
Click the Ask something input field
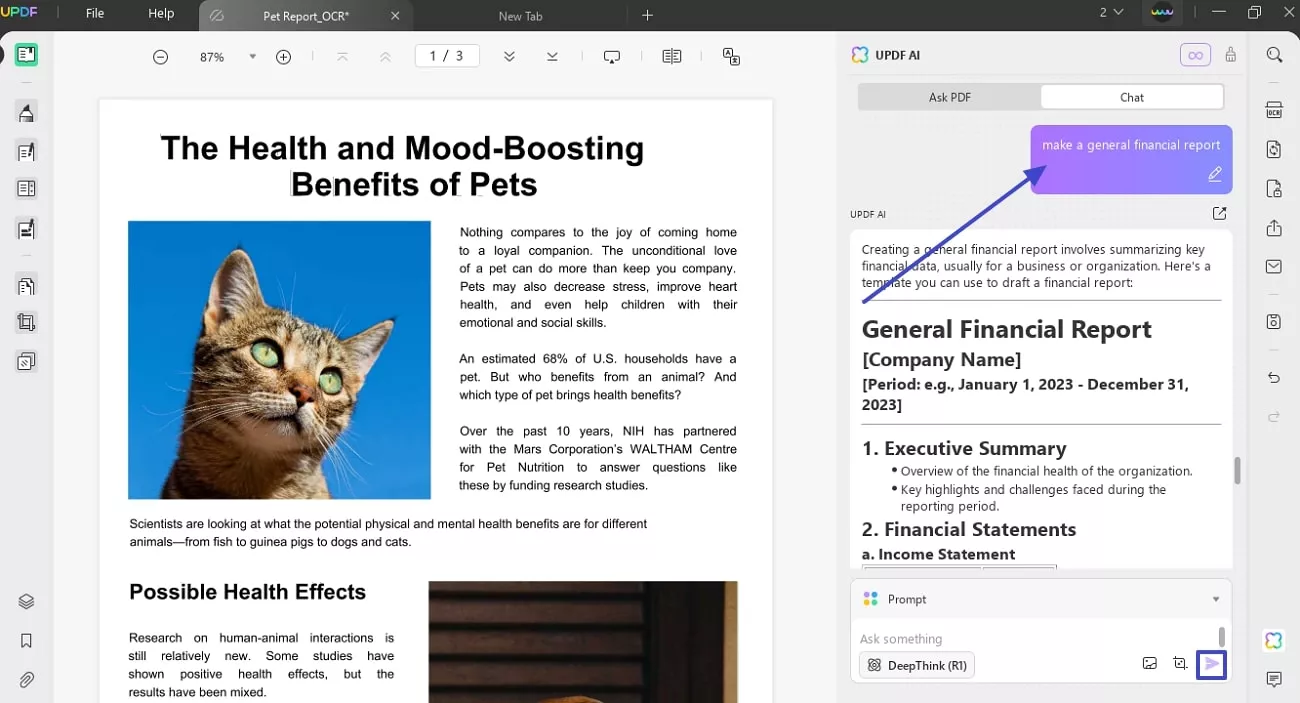(1035, 639)
